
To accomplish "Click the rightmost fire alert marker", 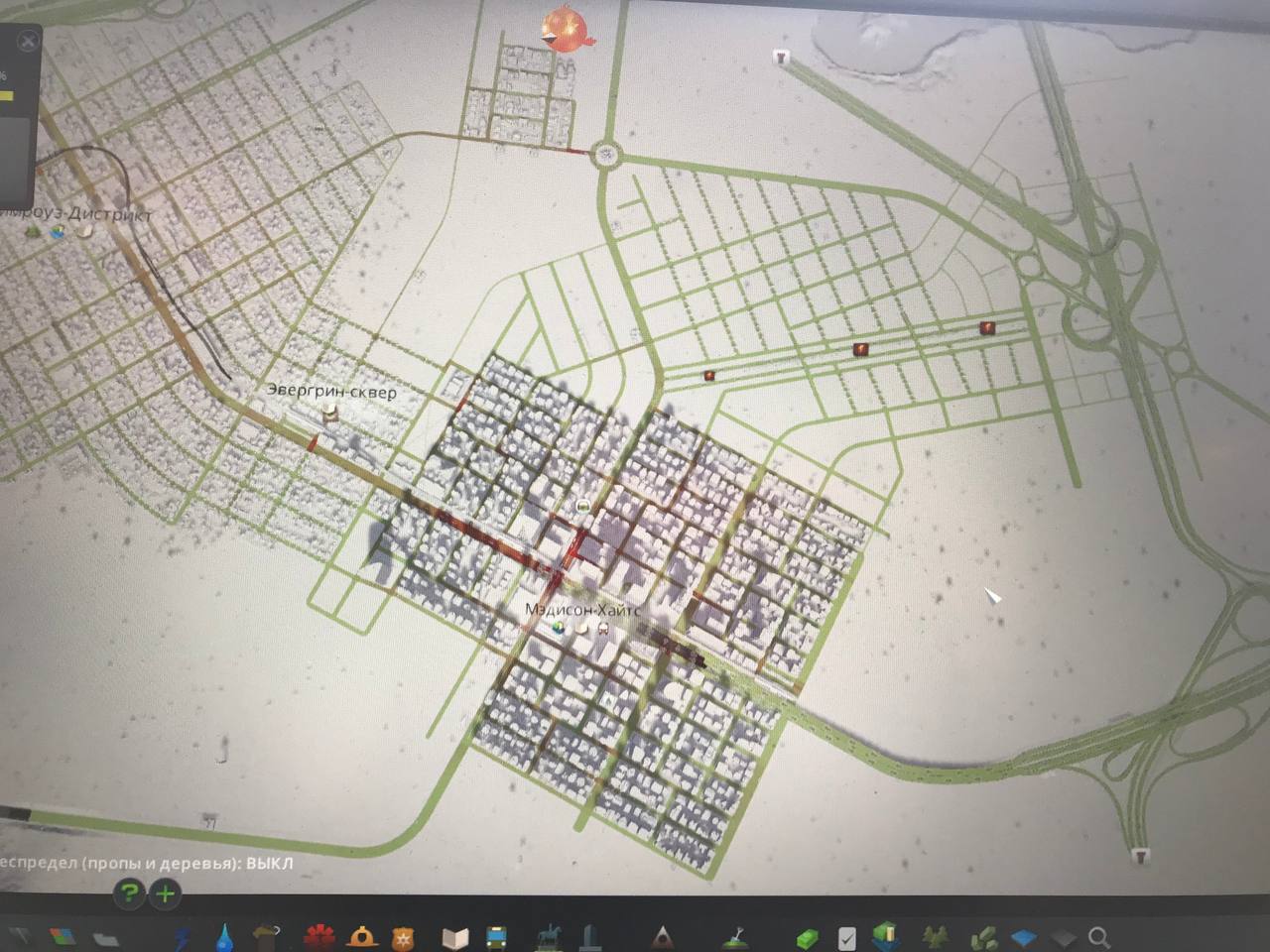I will pos(986,327).
